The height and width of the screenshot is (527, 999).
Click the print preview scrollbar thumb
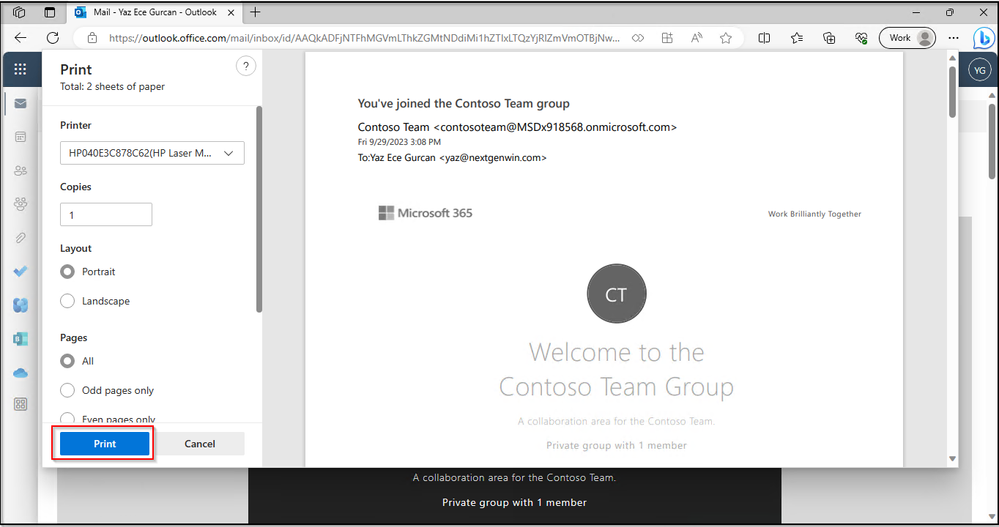(952, 92)
